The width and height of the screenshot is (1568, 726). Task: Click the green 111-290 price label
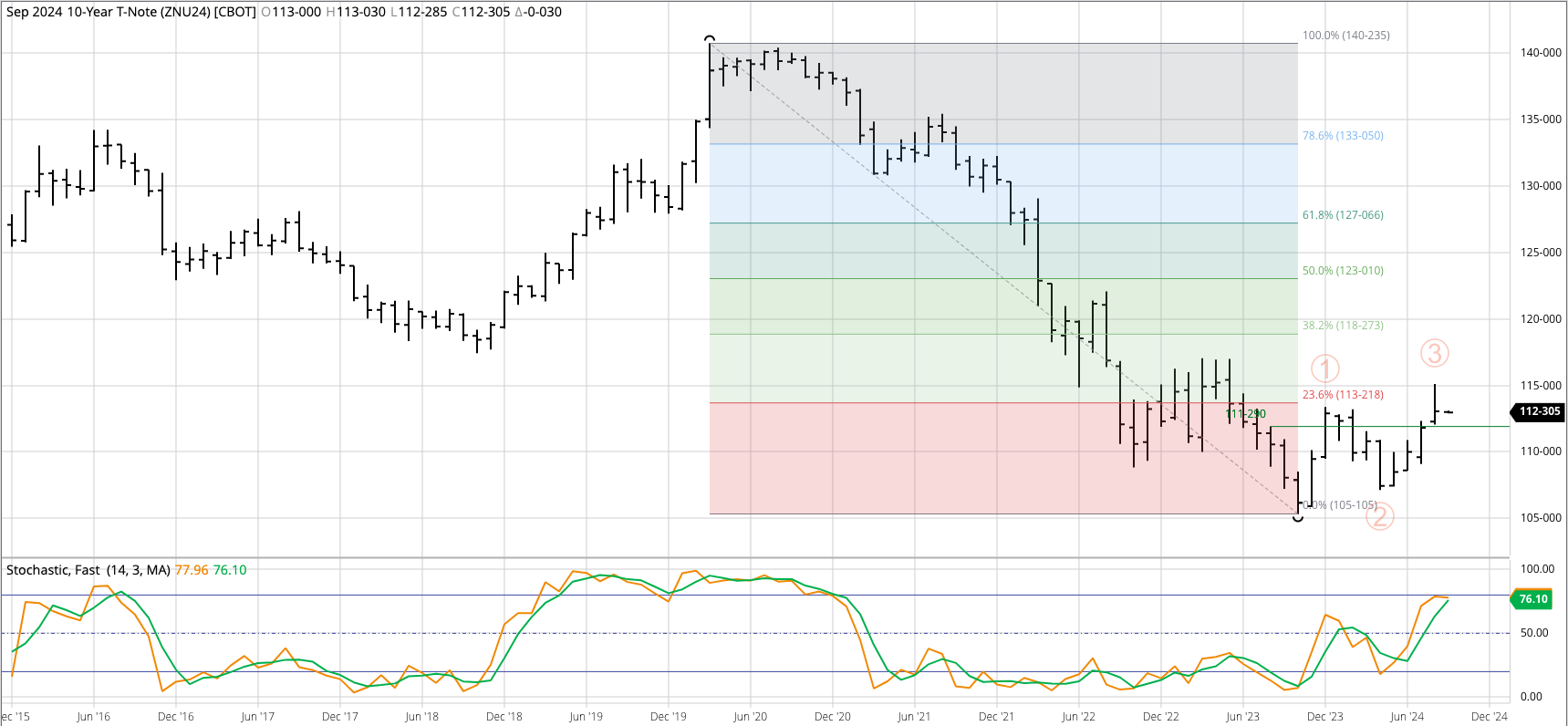point(1245,414)
